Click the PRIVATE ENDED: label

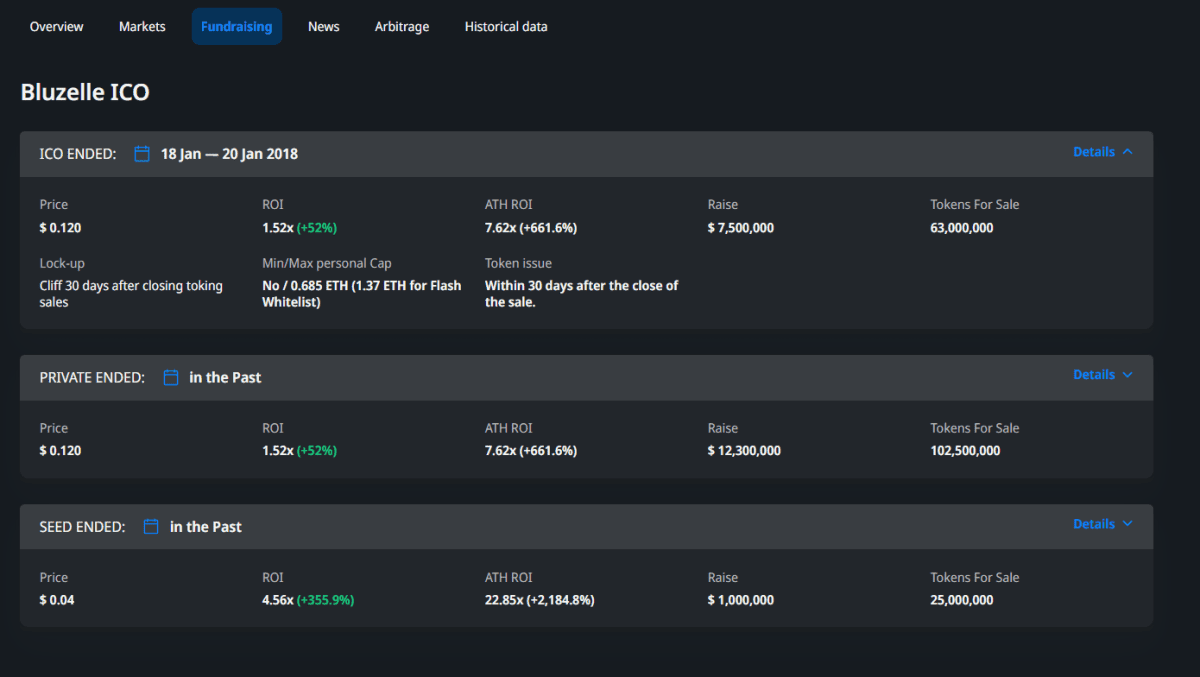[92, 377]
